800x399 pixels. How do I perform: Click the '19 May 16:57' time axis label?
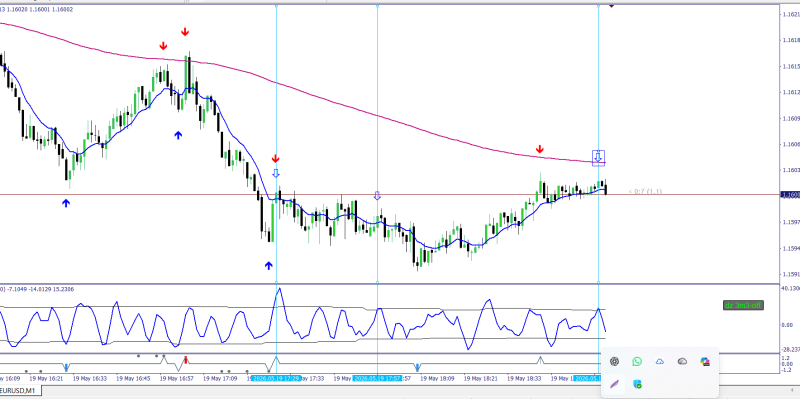click(177, 379)
